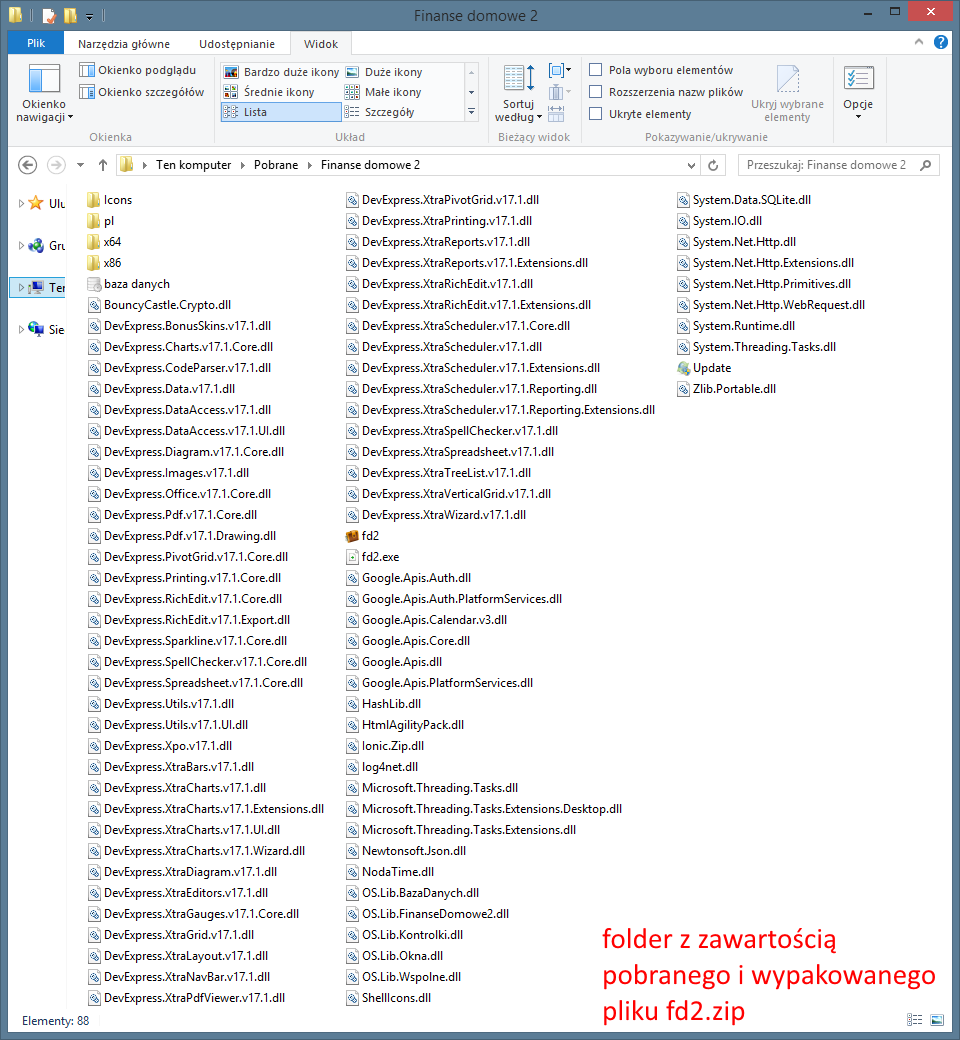Select the Update application file
Viewport: 960px width, 1040px height.
pos(711,368)
